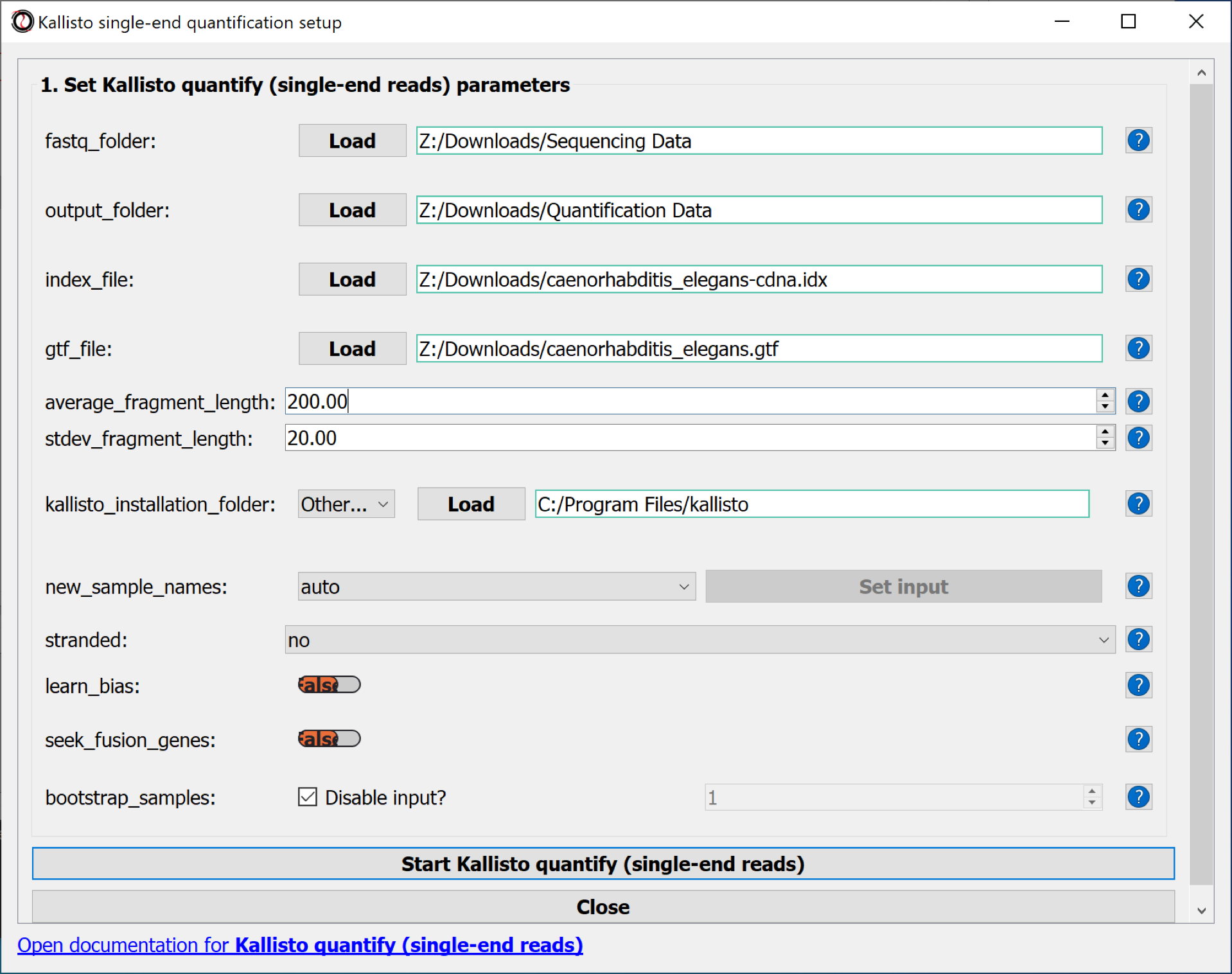
Task: Enable the seek_fusion_genes switch
Action: pos(329,739)
